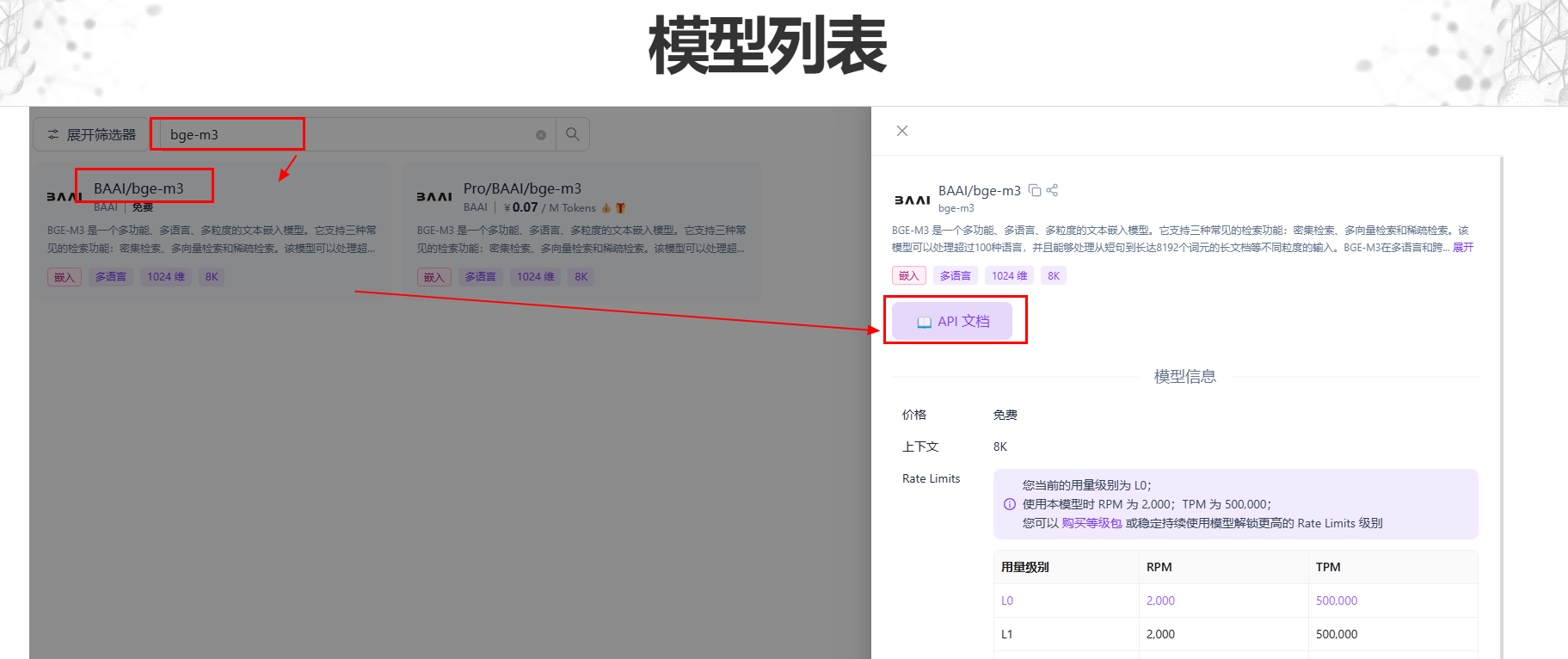
Task: Click the gift icon on the Pro card
Action: click(x=620, y=207)
